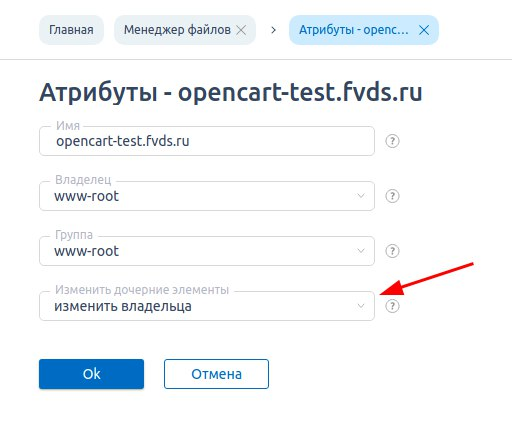Open the Группа www-root select box
The height and width of the screenshot is (421, 512).
pyautogui.click(x=207, y=251)
